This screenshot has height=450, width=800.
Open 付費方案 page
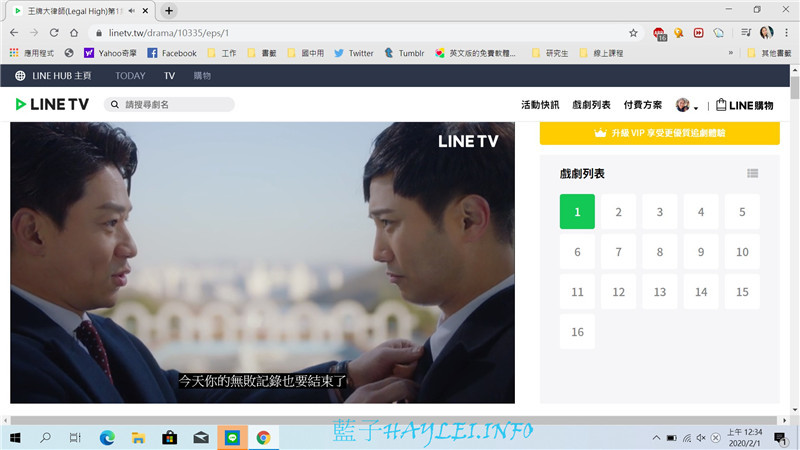[642, 105]
